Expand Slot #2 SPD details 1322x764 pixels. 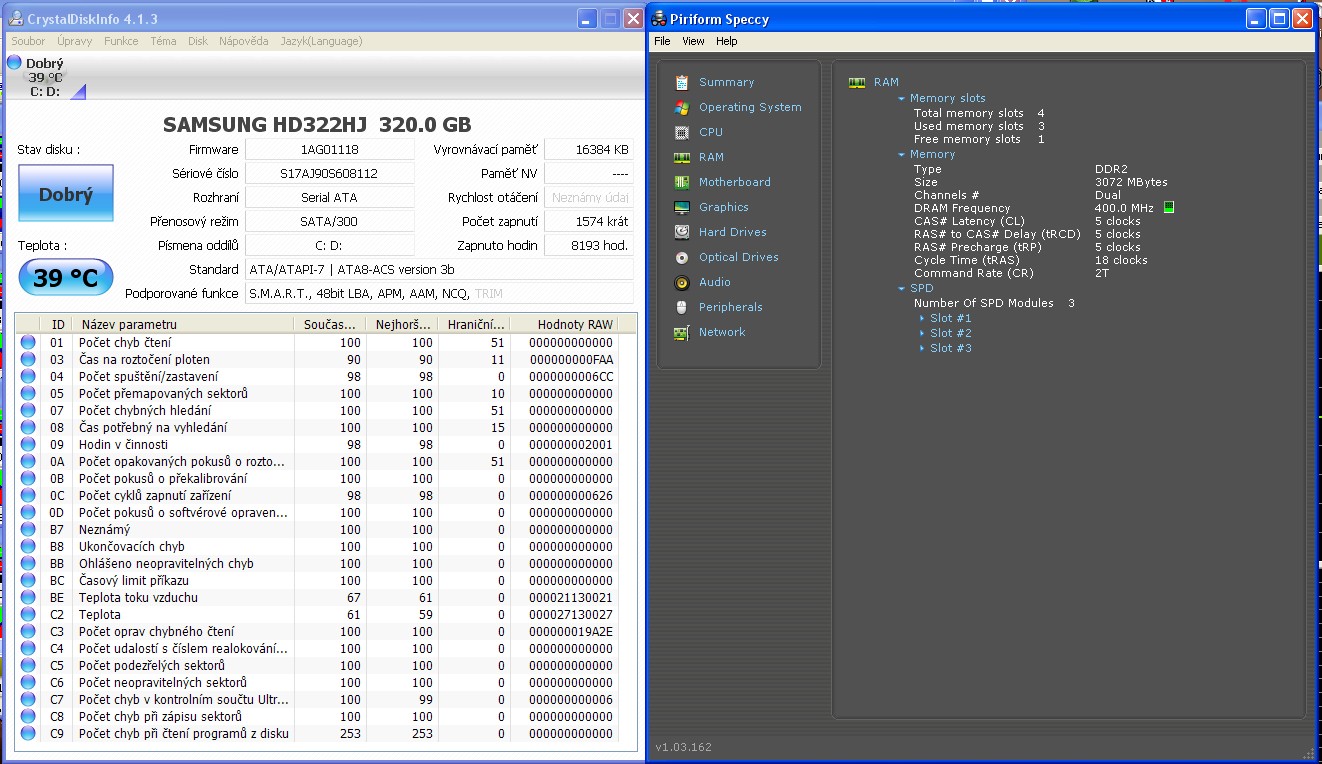tap(922, 333)
